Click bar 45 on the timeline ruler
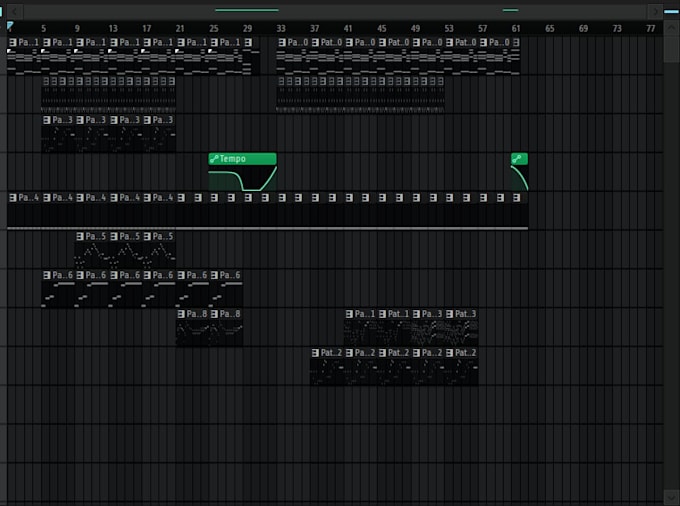 382,29
